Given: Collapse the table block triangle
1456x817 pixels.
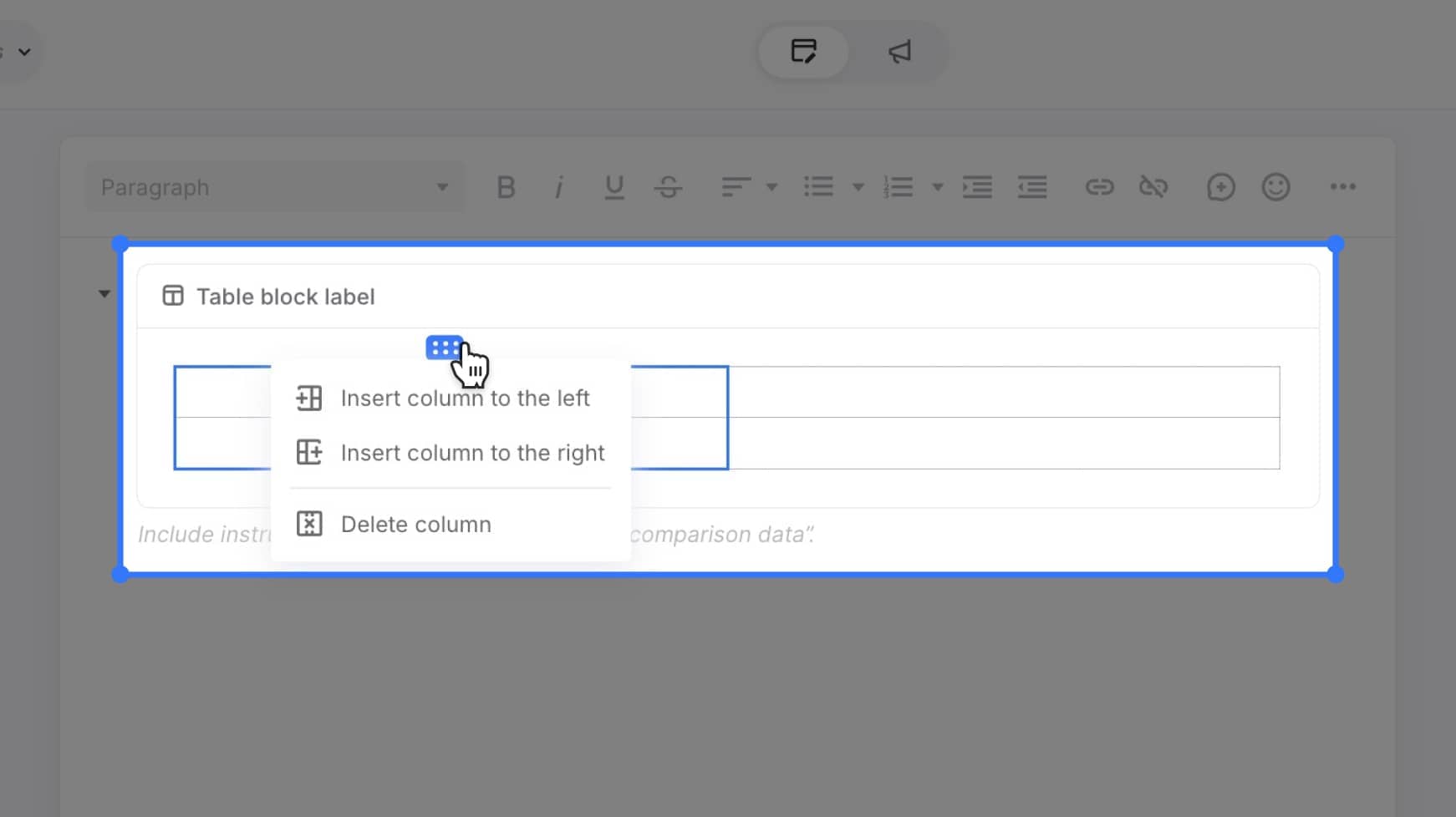Looking at the screenshot, I should [104, 294].
